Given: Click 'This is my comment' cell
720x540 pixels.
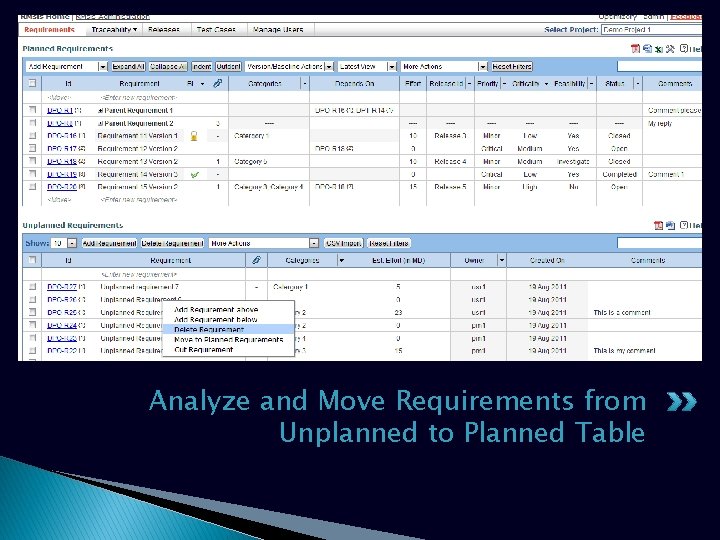Looking at the screenshot, I should click(x=624, y=350).
